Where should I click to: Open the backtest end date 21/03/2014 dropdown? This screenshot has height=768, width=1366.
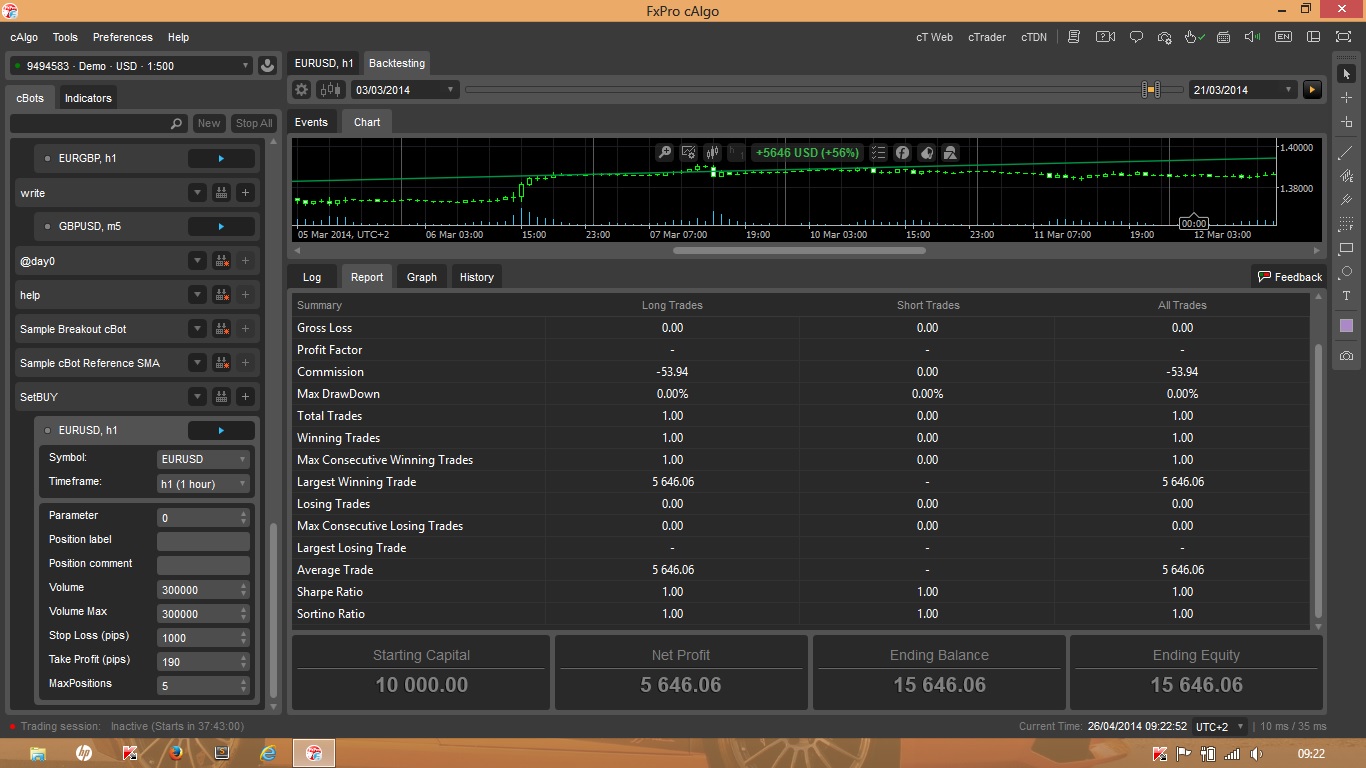[1243, 89]
